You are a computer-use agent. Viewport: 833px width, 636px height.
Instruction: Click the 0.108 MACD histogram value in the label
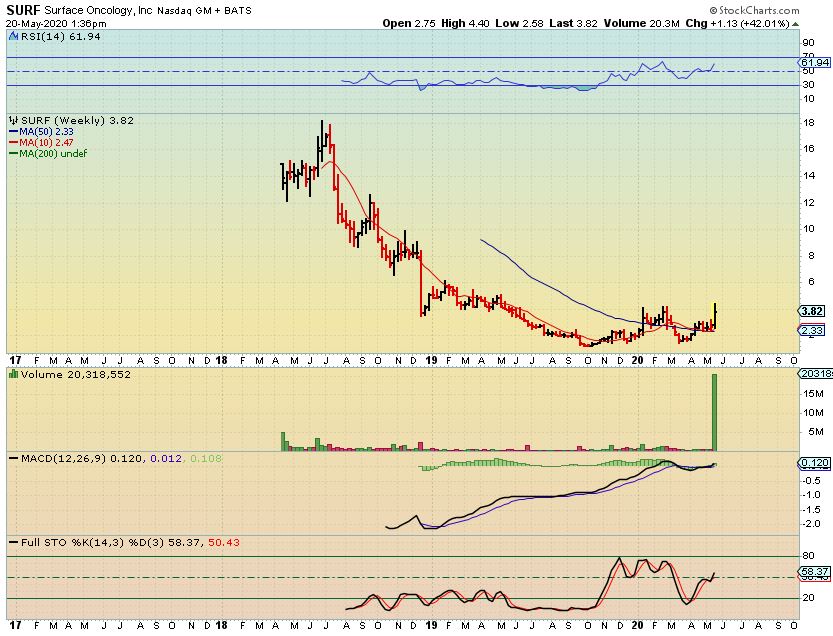pos(206,458)
